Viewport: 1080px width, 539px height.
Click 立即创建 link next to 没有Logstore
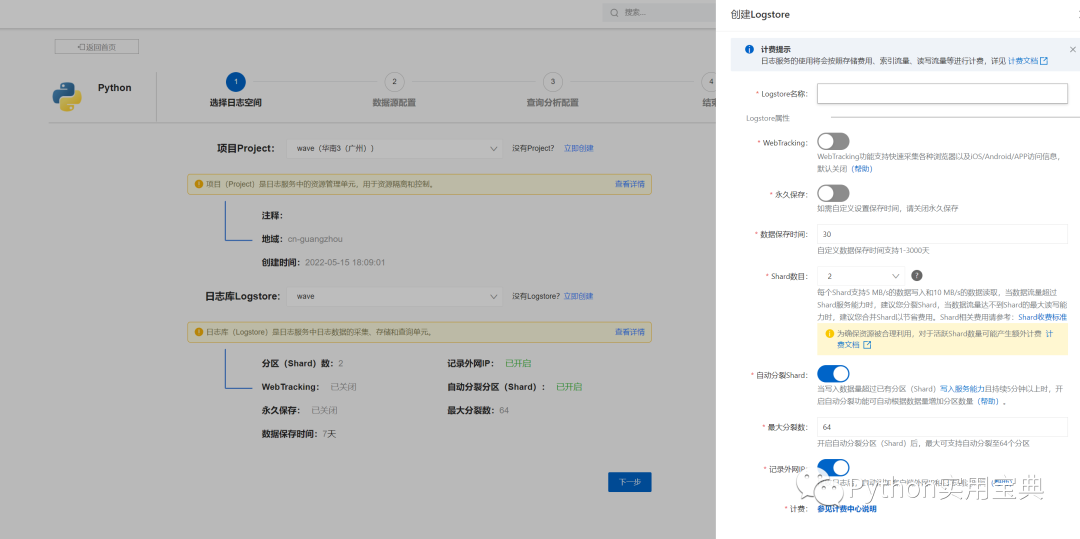(x=579, y=296)
